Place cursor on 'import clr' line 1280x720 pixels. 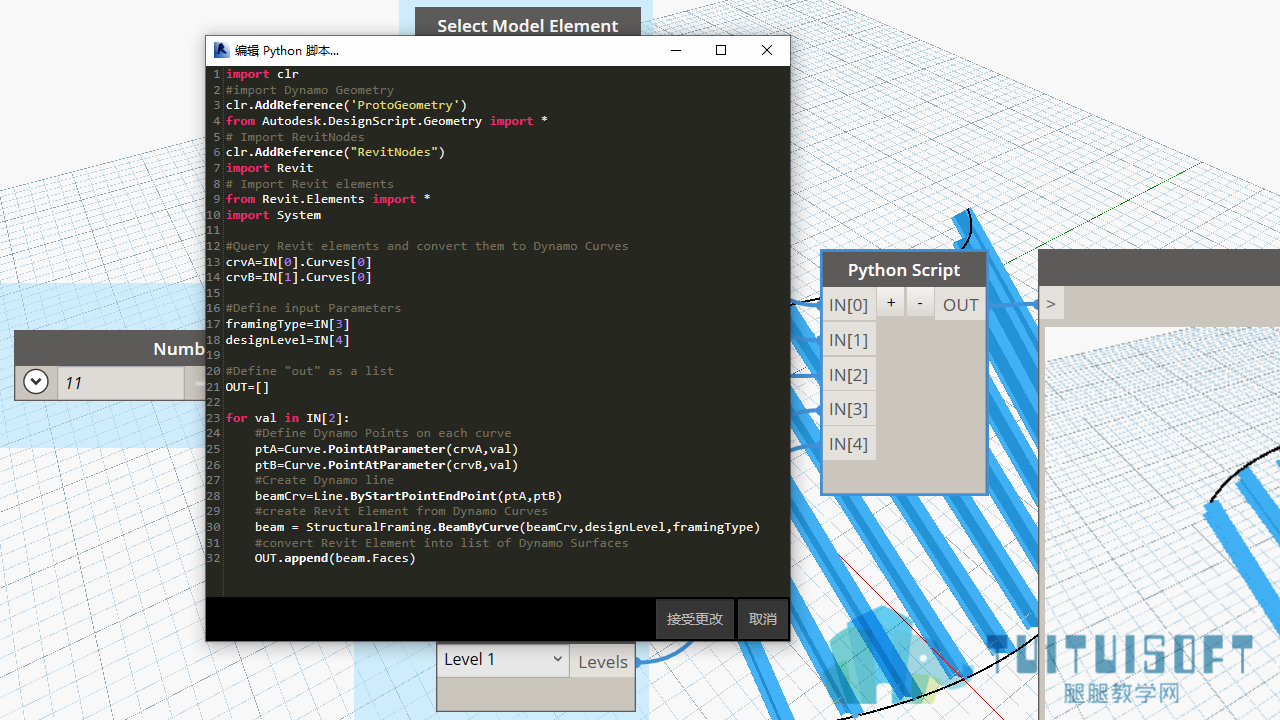[262, 74]
